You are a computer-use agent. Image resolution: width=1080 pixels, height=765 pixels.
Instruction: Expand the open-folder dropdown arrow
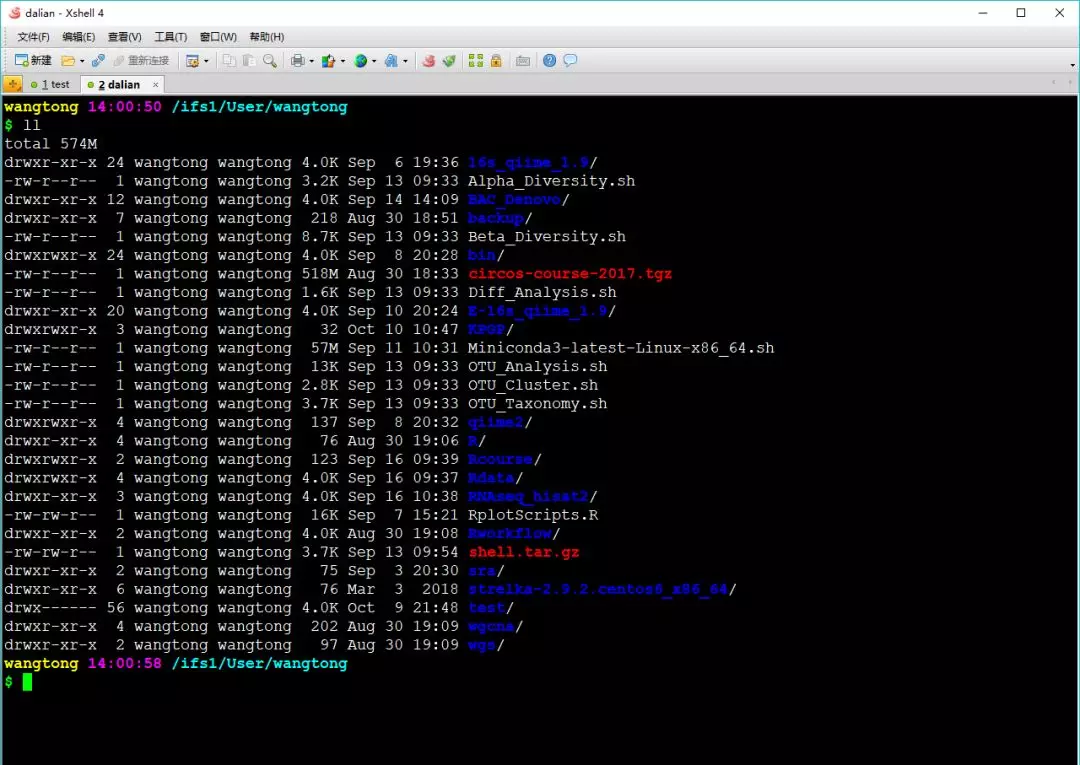point(82,61)
